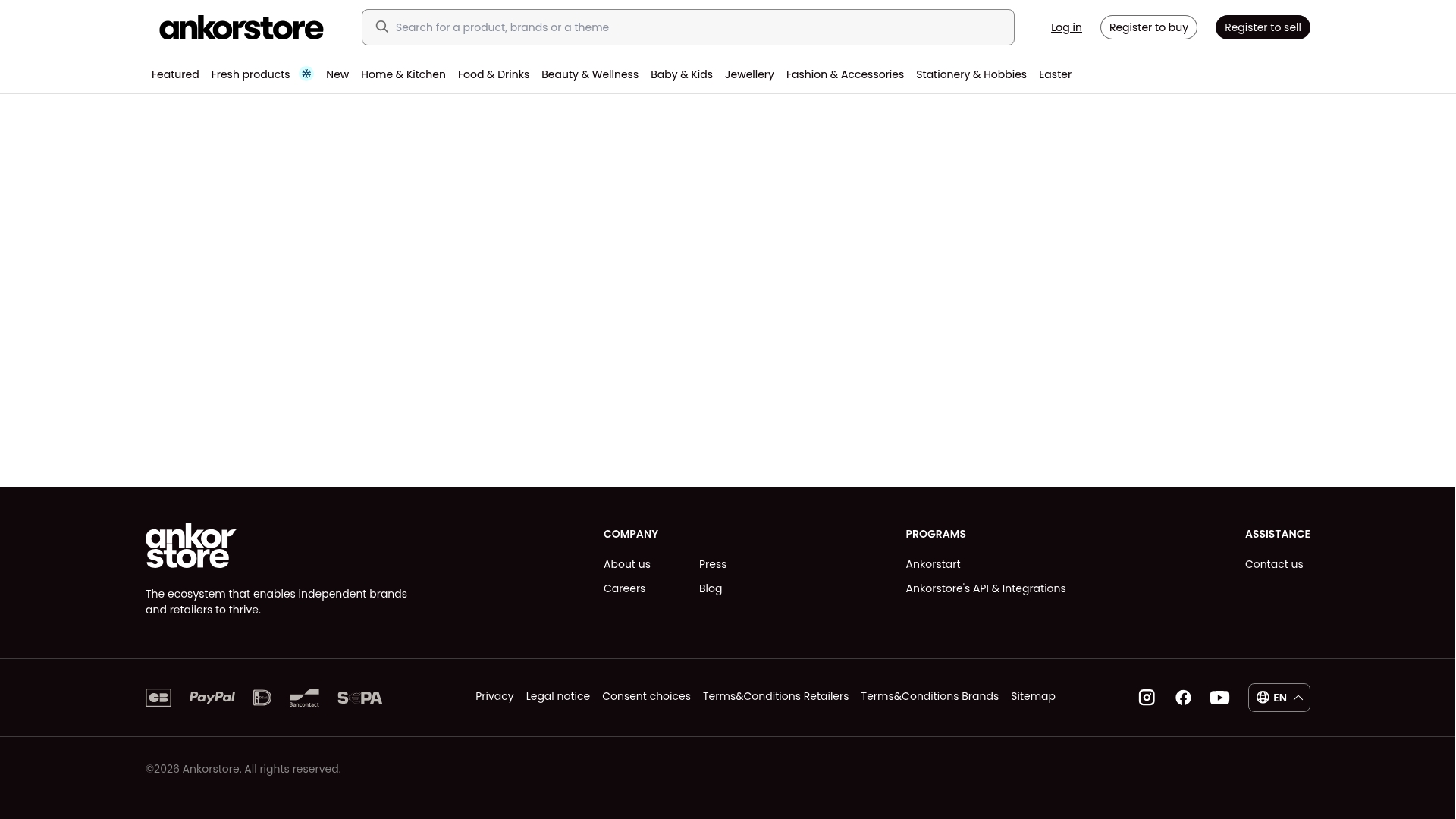Open Ankorstore's Facebook page icon
Image resolution: width=1456 pixels, height=819 pixels.
point(1183,698)
